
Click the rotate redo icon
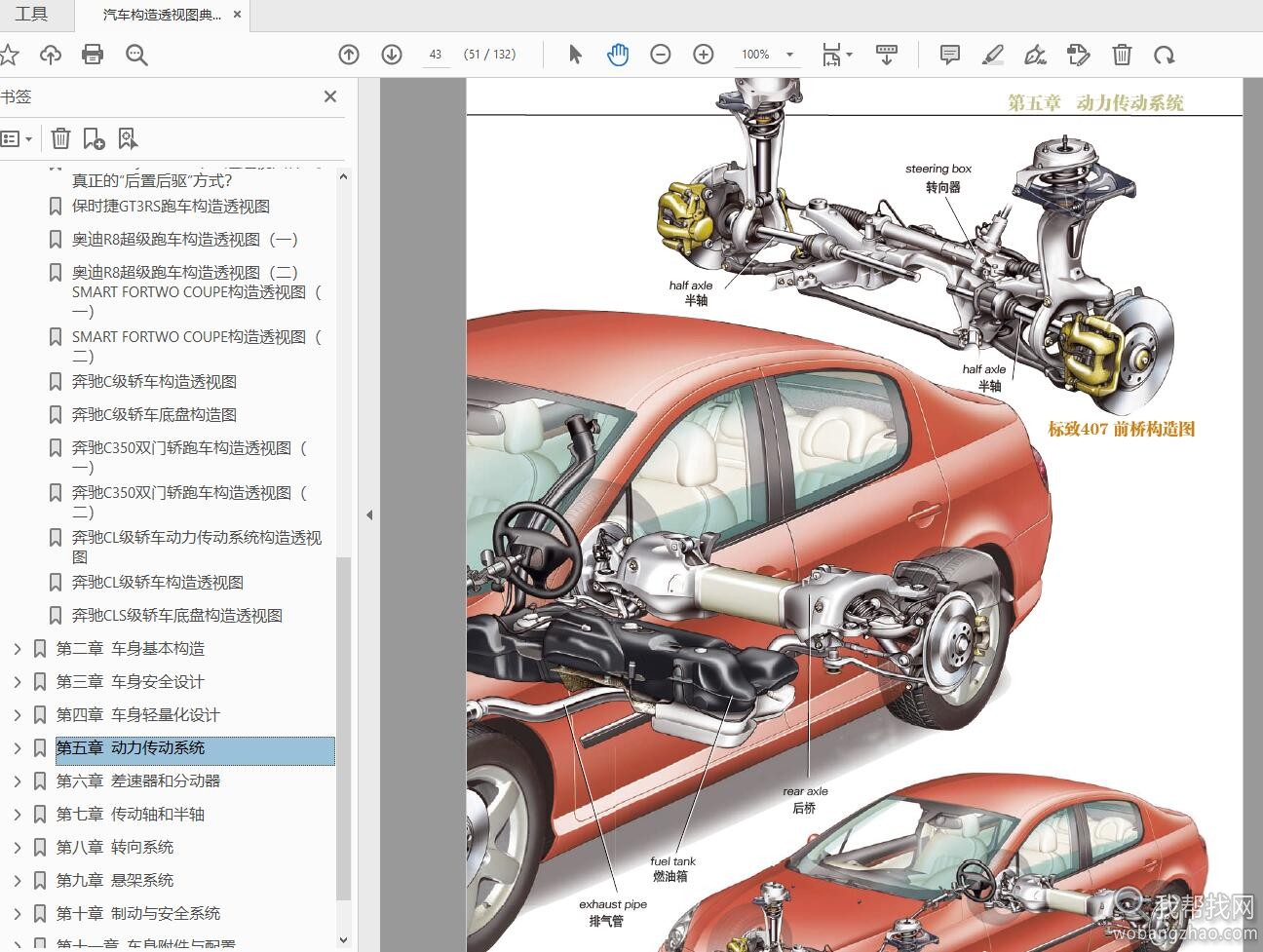pyautogui.click(x=1165, y=56)
